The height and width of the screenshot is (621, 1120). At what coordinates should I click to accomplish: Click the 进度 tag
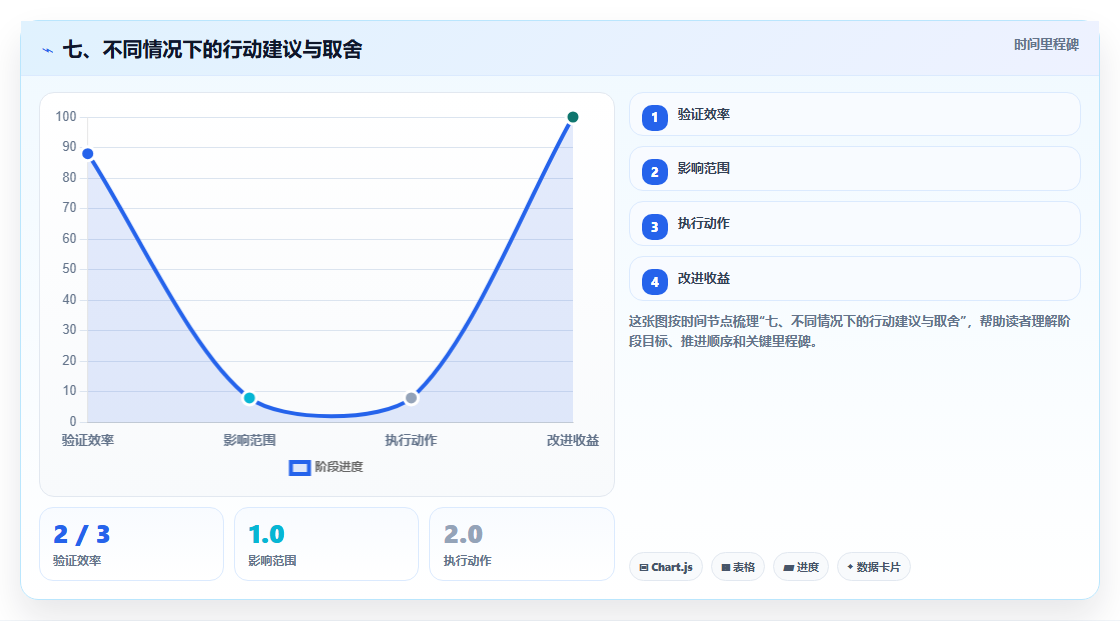click(x=801, y=567)
